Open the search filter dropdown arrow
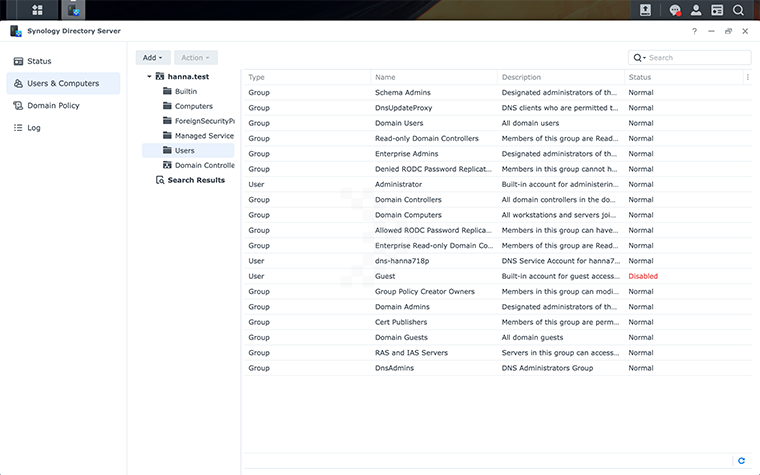 (639, 58)
